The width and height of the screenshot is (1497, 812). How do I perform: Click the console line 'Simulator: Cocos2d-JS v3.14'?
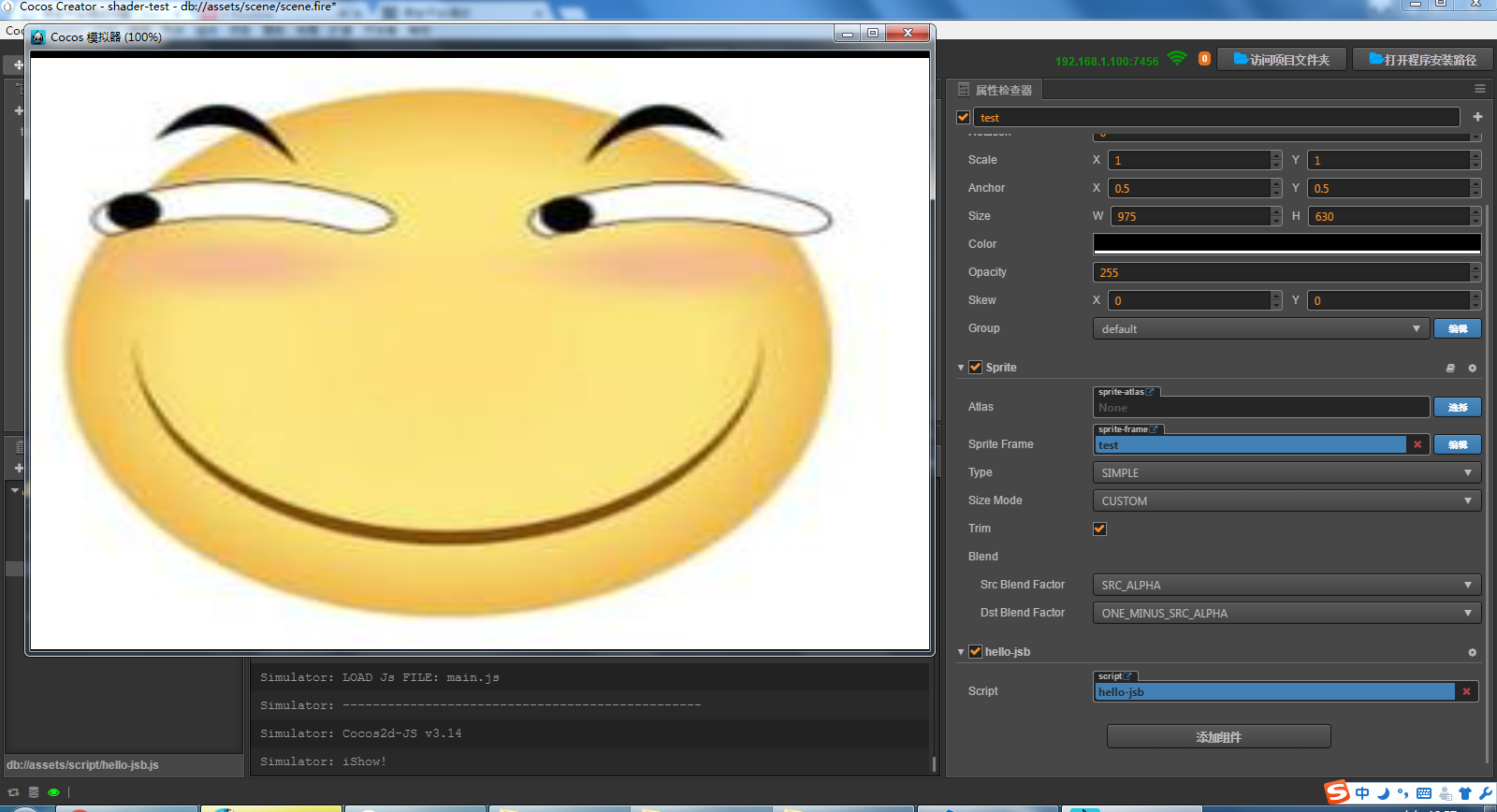pos(361,733)
